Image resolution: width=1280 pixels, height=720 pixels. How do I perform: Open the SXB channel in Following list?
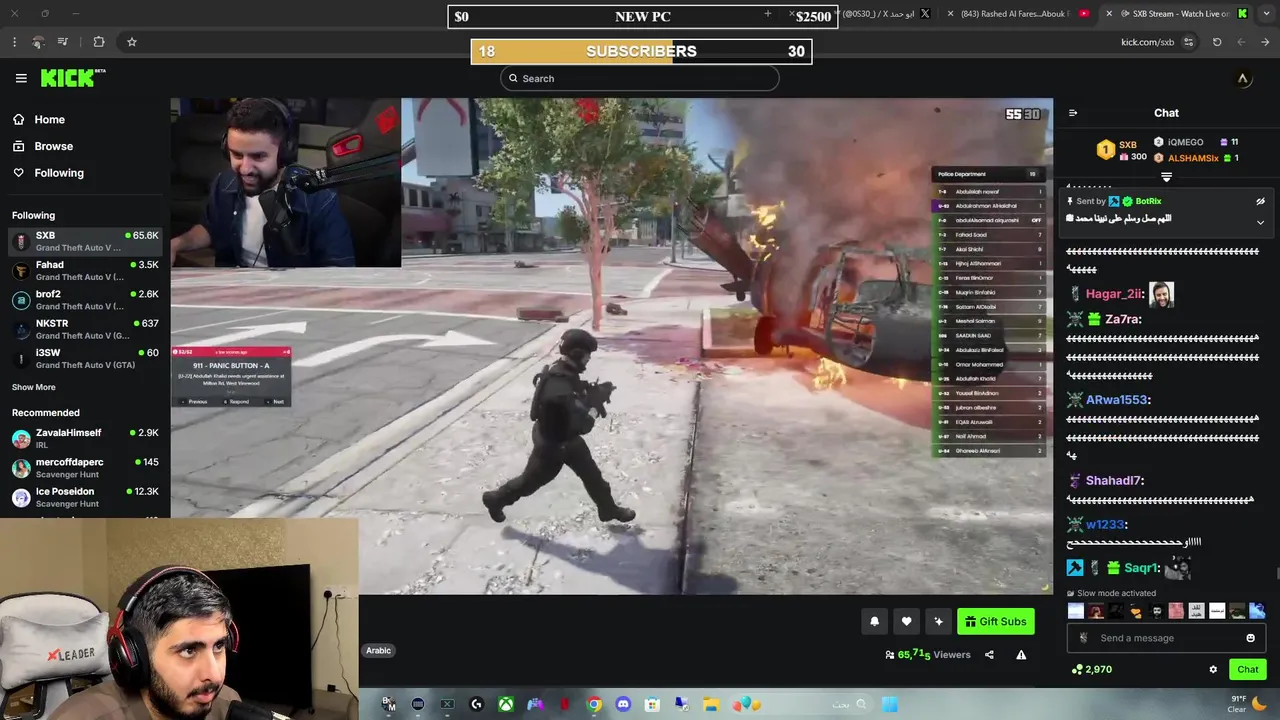85,241
